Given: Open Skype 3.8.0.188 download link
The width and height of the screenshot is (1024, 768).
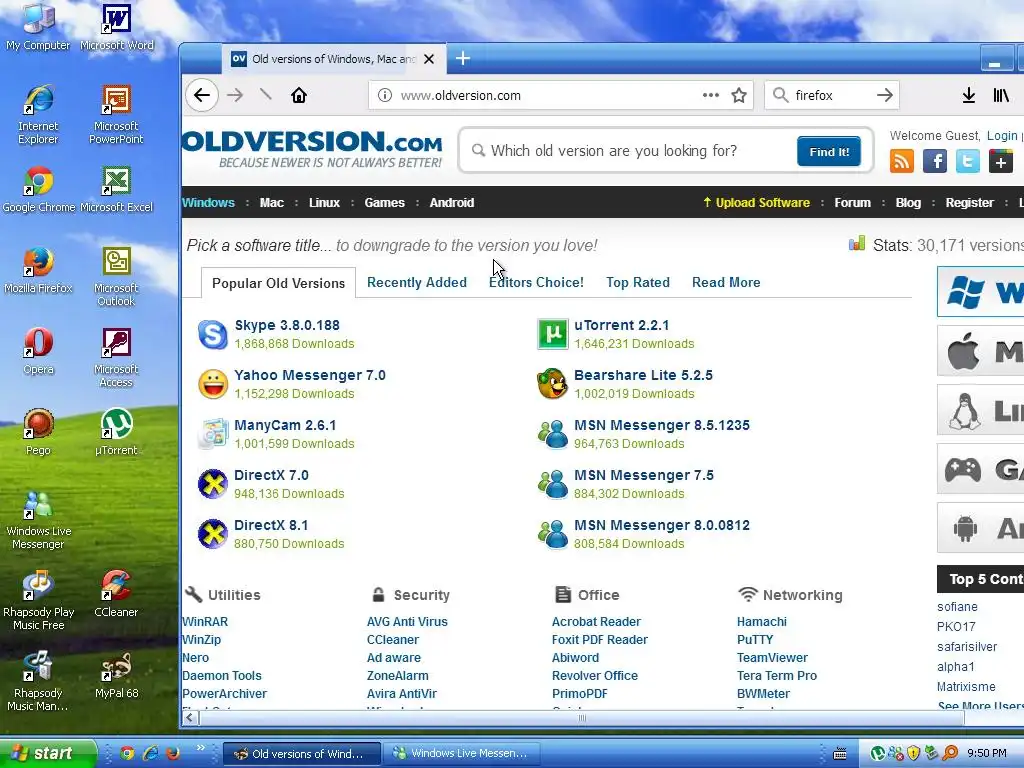Looking at the screenshot, I should point(287,325).
